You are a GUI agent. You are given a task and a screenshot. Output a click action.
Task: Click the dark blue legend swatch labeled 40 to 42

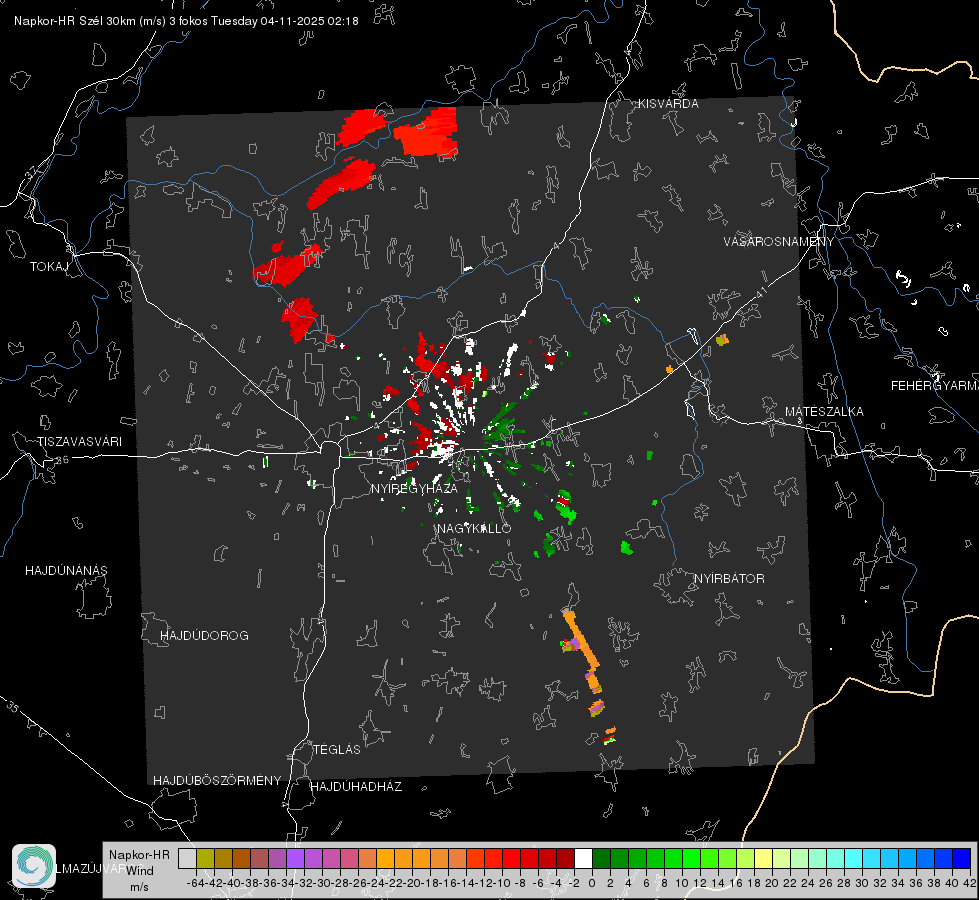(962, 859)
